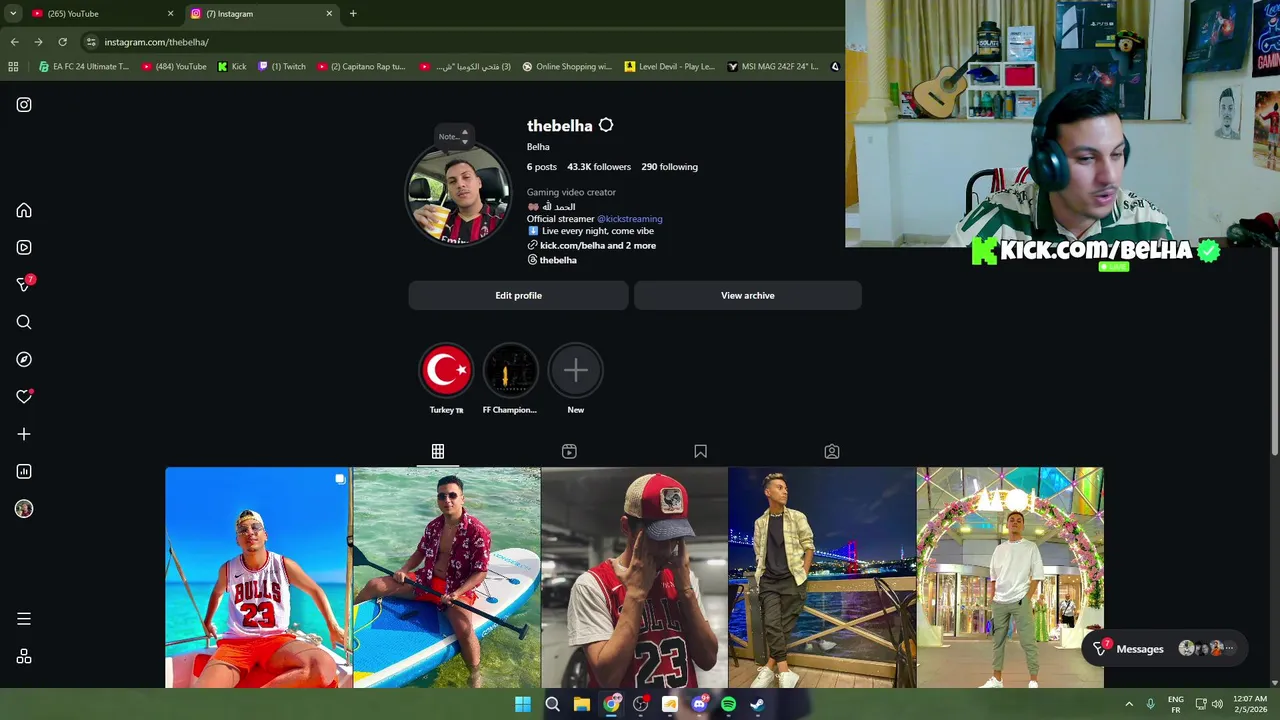Open the (484) YouTube bookmark
The height and width of the screenshot is (720, 1280).
coord(174,67)
